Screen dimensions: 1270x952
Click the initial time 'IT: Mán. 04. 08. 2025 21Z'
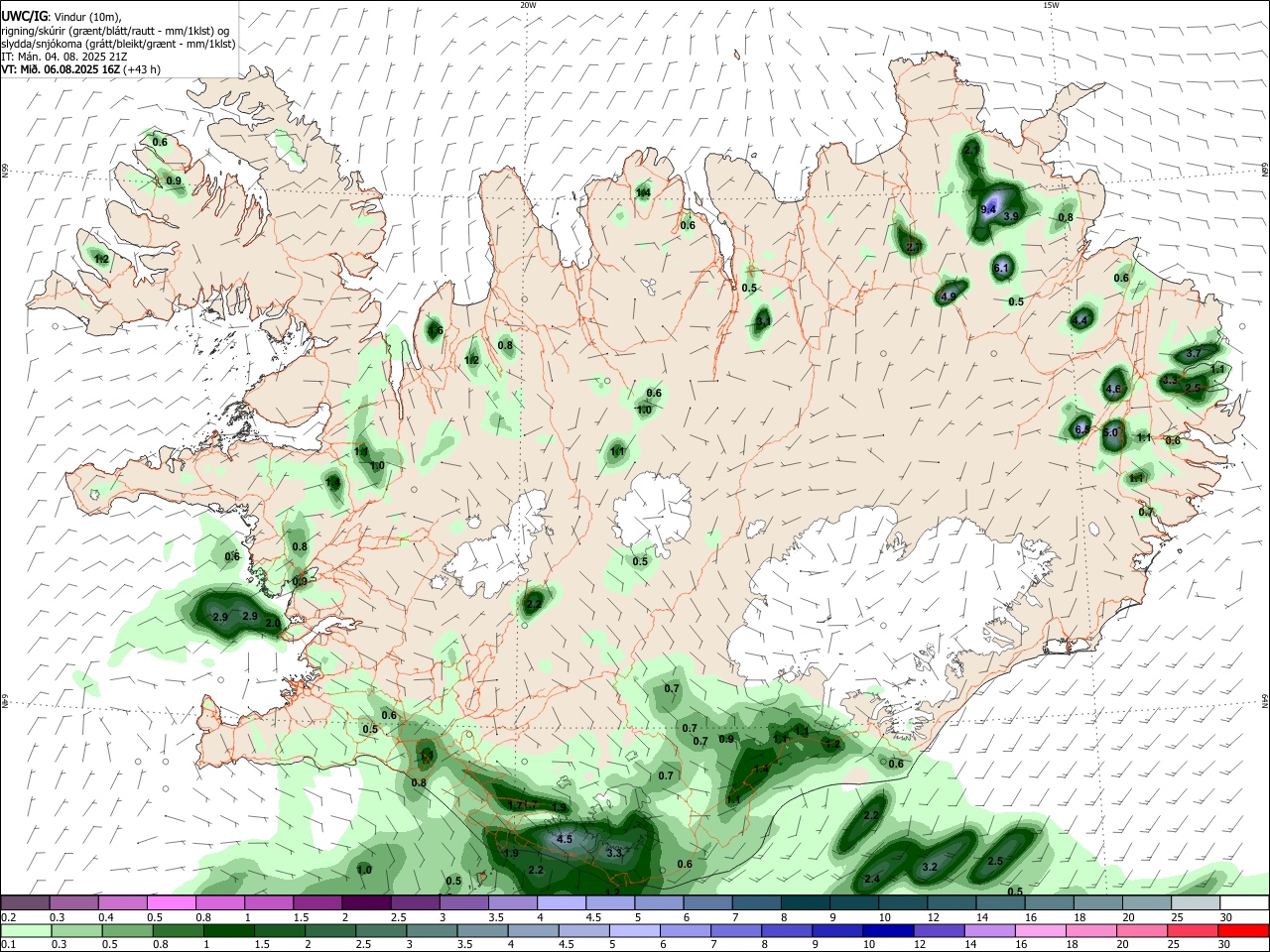63,57
